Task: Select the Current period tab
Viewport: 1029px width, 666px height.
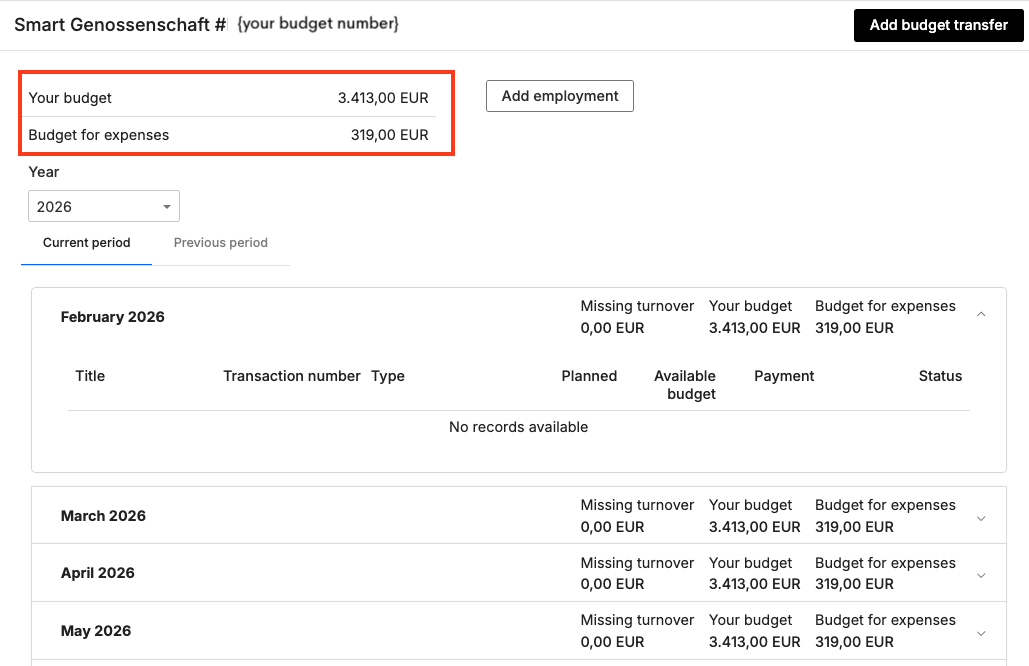Action: [x=87, y=243]
